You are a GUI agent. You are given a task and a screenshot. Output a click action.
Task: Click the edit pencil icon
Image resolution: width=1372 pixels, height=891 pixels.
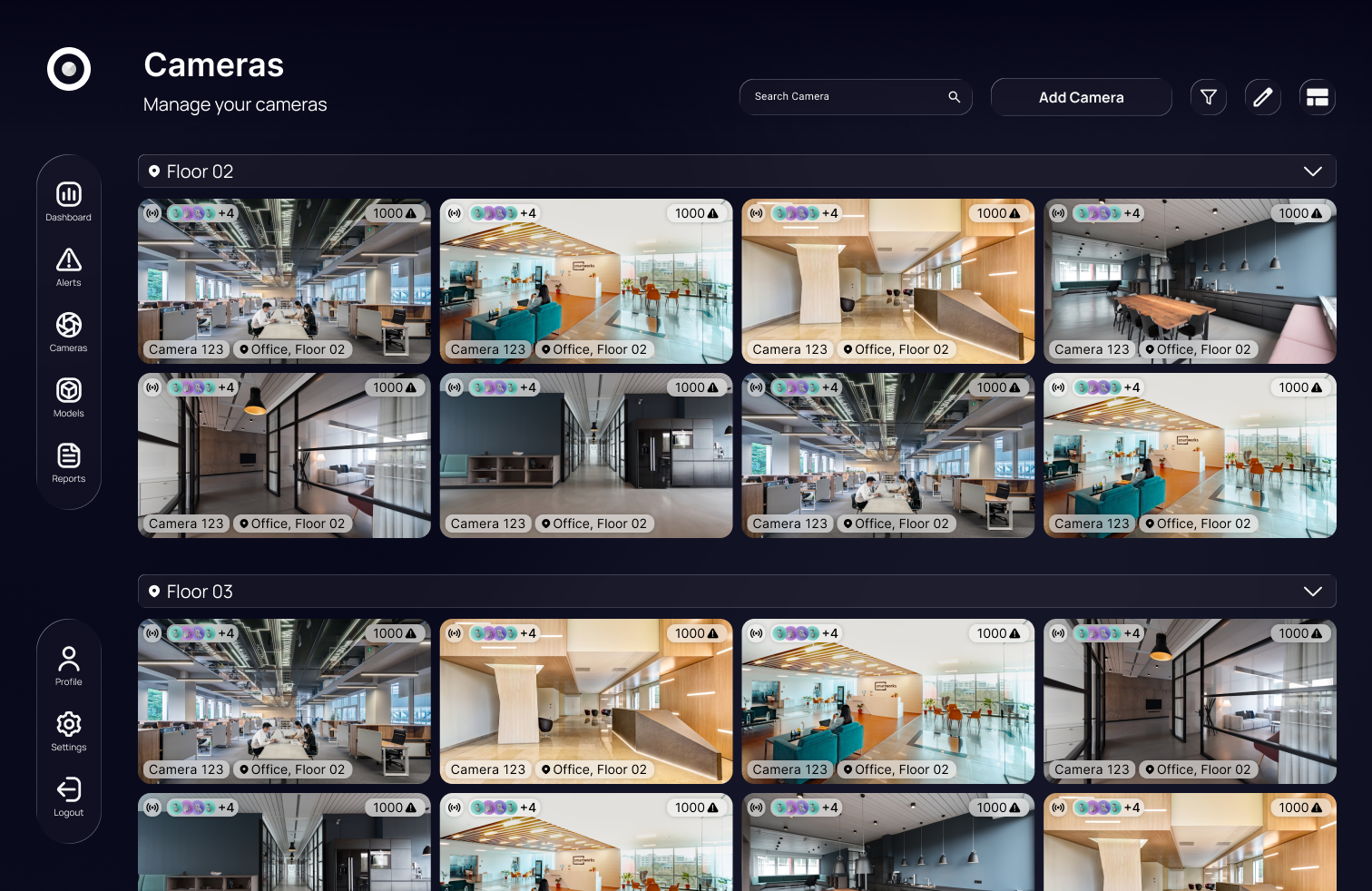point(1262,97)
